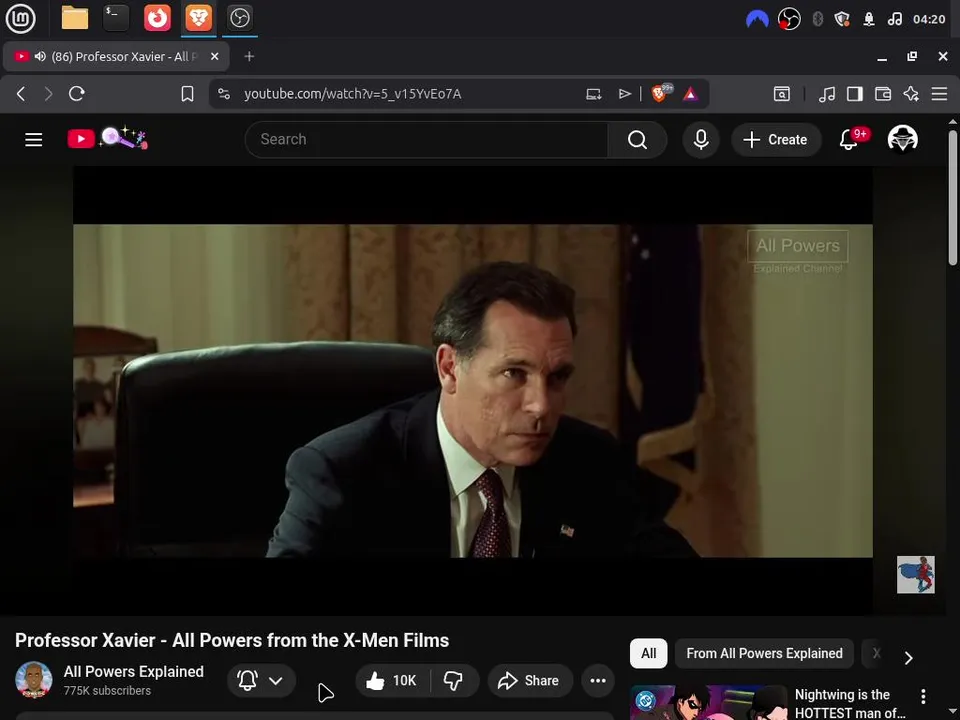Image resolution: width=960 pixels, height=720 pixels.
Task: Open the Files folder launcher in the panel
Action: (x=75, y=18)
